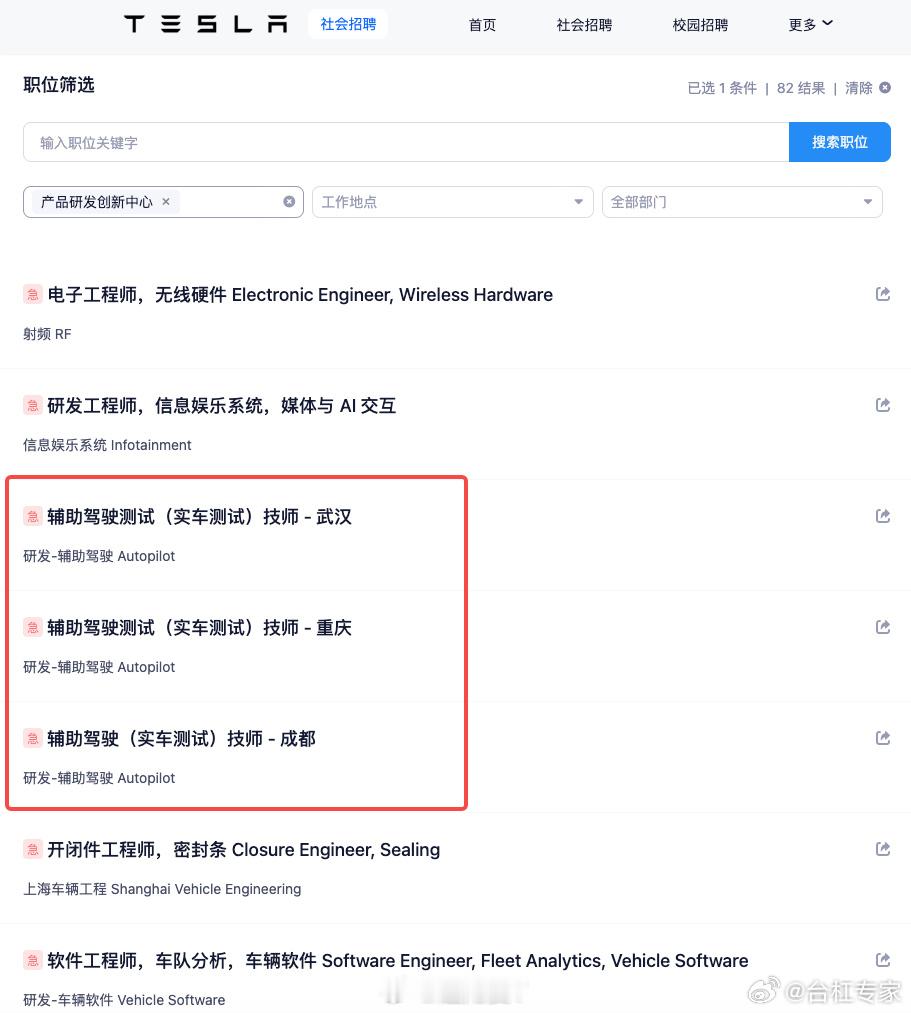Open 社会招聘 in the top navigation
Screen dimensions: 911x1013
coord(584,25)
